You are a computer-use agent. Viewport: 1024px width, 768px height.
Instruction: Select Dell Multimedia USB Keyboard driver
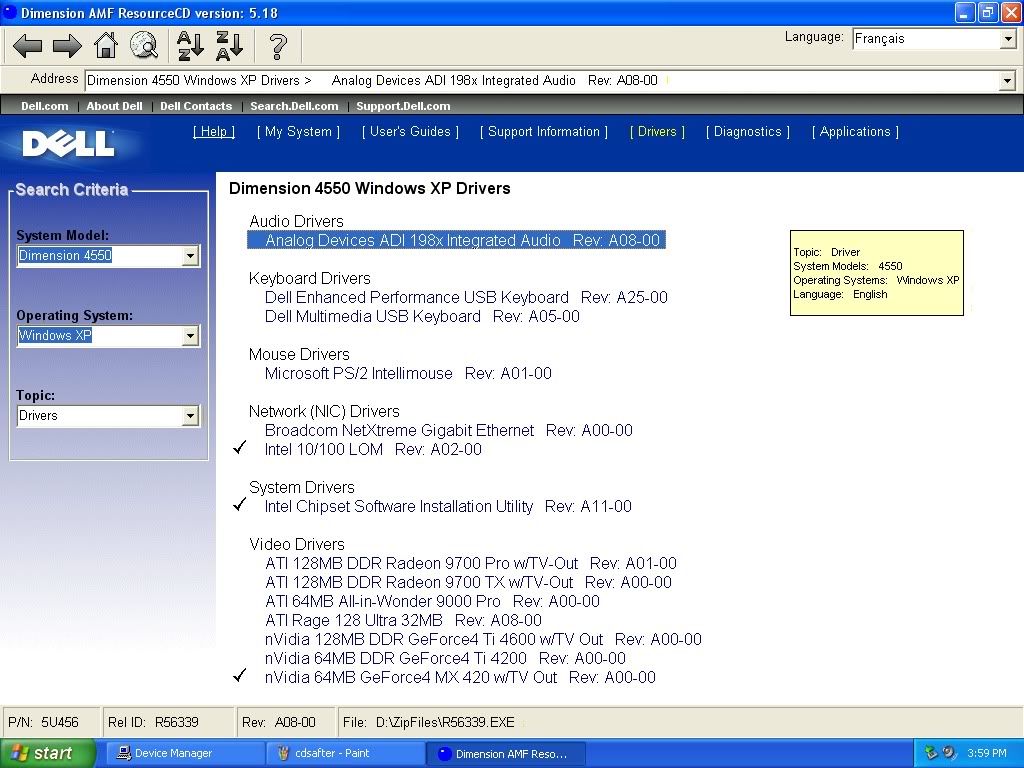tap(422, 317)
